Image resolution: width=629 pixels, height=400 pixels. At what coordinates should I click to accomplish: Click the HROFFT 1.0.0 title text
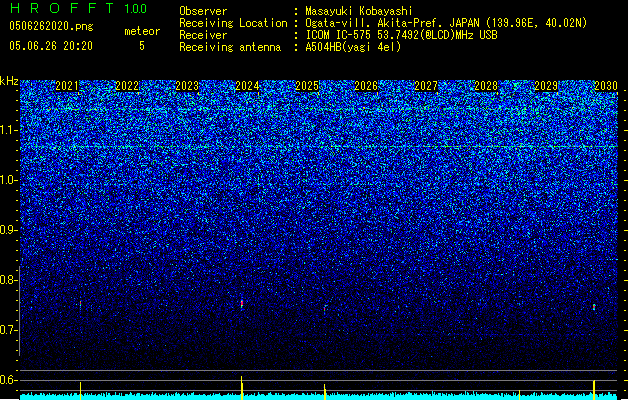click(78, 8)
